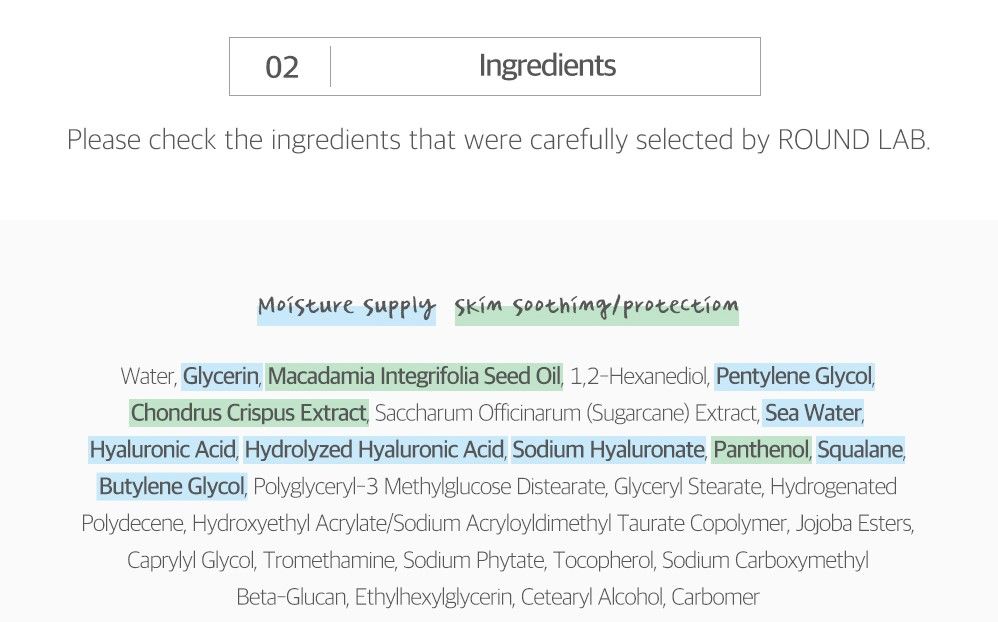Click Hydrolyzed Hyaluronic Acid ingredient
This screenshot has height=622, width=998.
coord(374,449)
